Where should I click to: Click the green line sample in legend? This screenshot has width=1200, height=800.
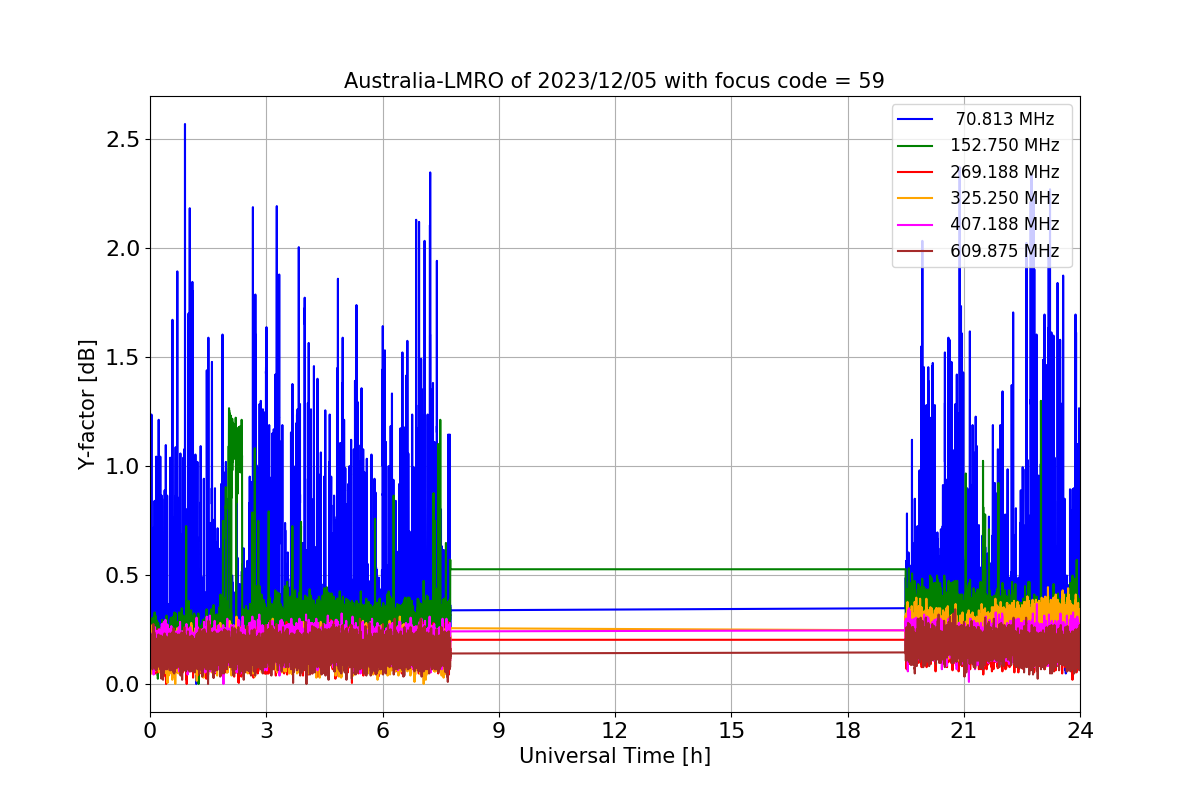click(916, 146)
